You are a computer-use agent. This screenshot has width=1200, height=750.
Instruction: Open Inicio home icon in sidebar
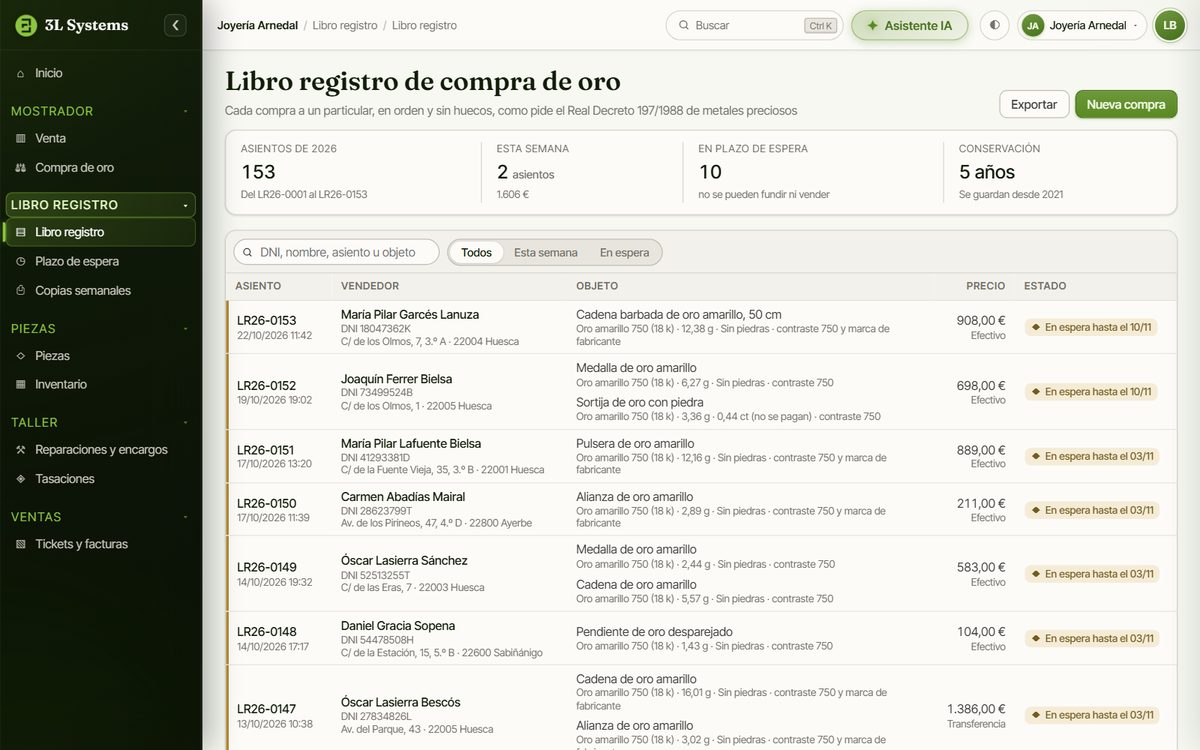coord(21,73)
